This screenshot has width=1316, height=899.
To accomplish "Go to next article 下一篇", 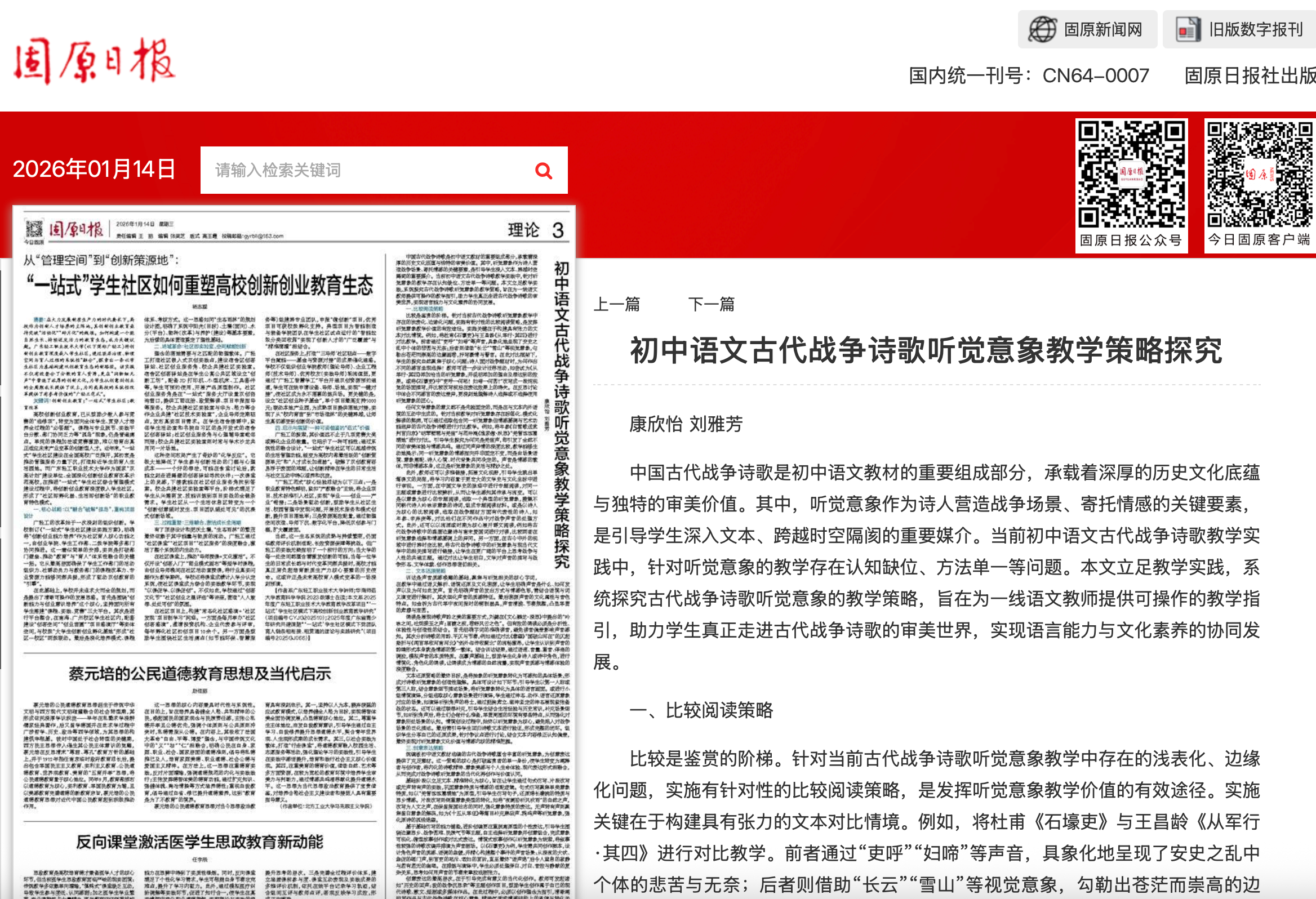I will pos(711,304).
